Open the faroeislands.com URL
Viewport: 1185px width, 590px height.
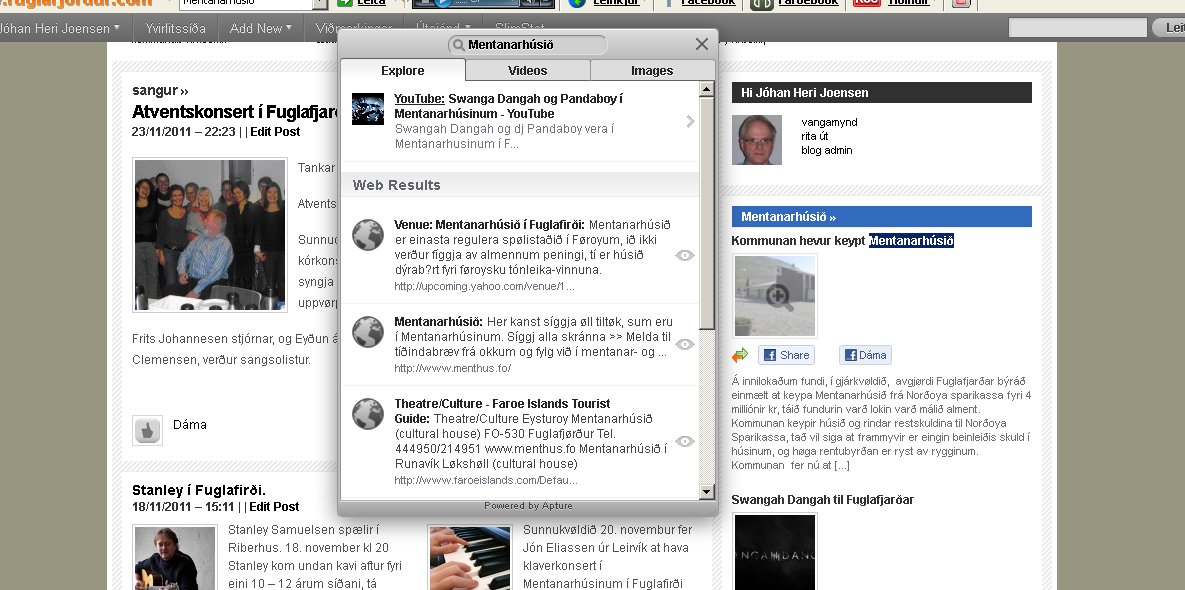click(486, 480)
